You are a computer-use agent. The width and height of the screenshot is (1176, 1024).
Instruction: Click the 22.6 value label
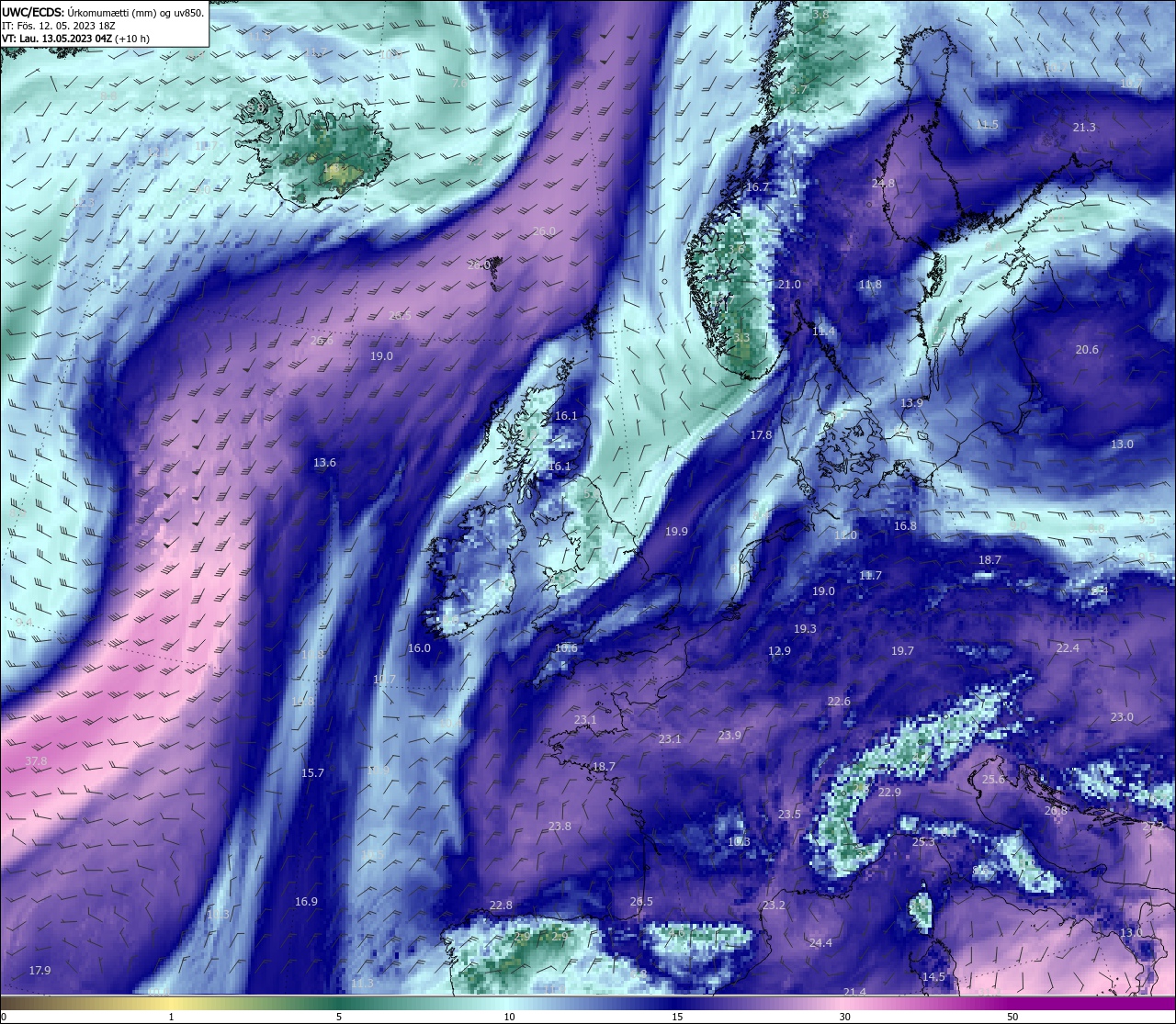839,701
